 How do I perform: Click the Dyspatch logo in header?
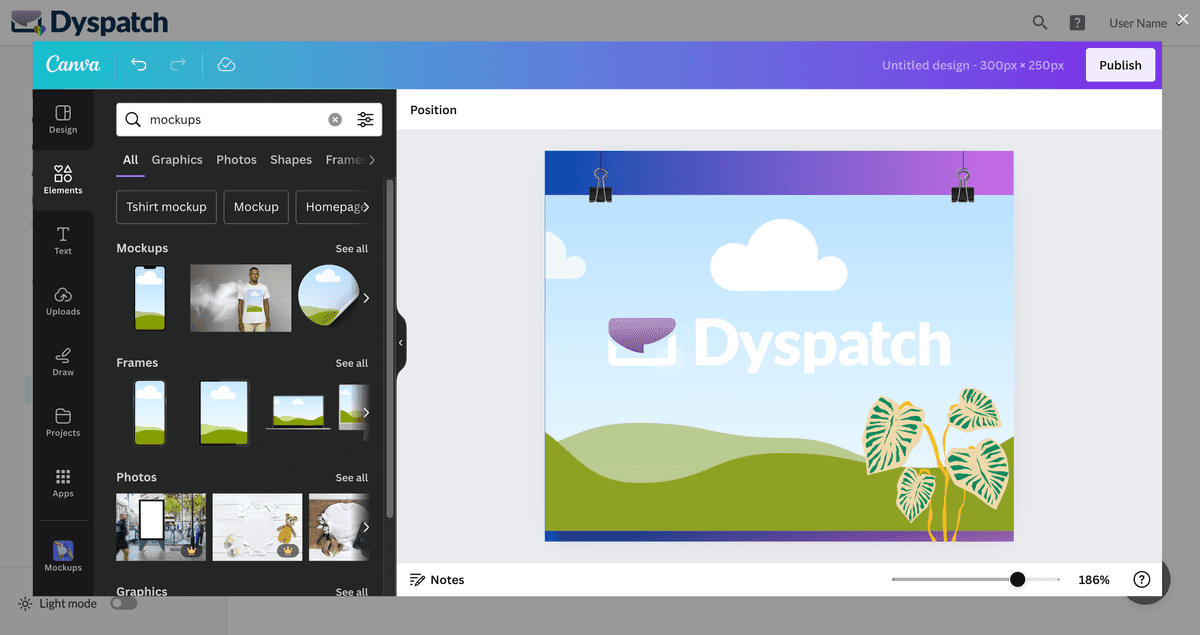tap(90, 22)
